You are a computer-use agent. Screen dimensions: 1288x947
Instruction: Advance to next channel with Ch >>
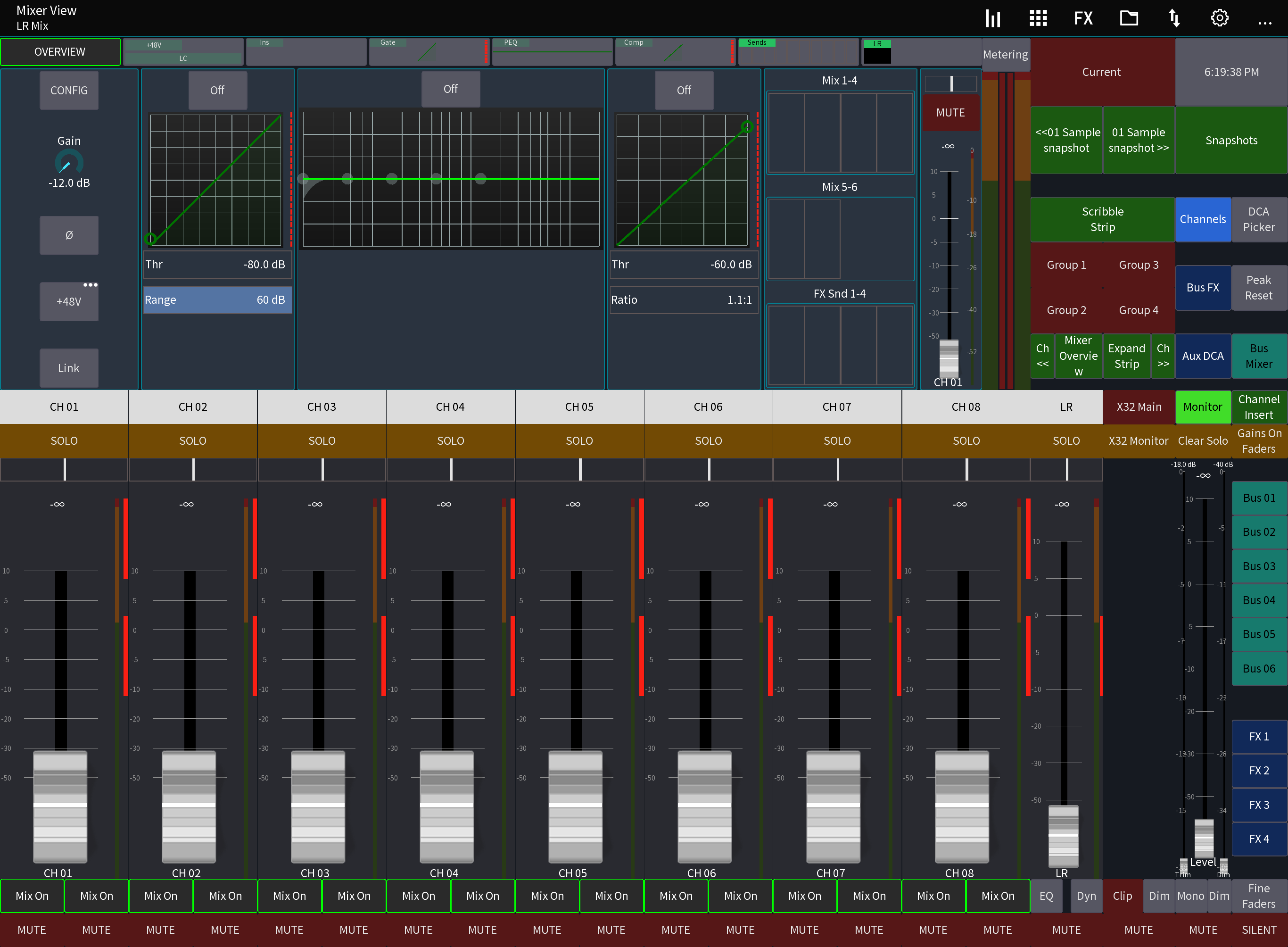coord(1163,356)
